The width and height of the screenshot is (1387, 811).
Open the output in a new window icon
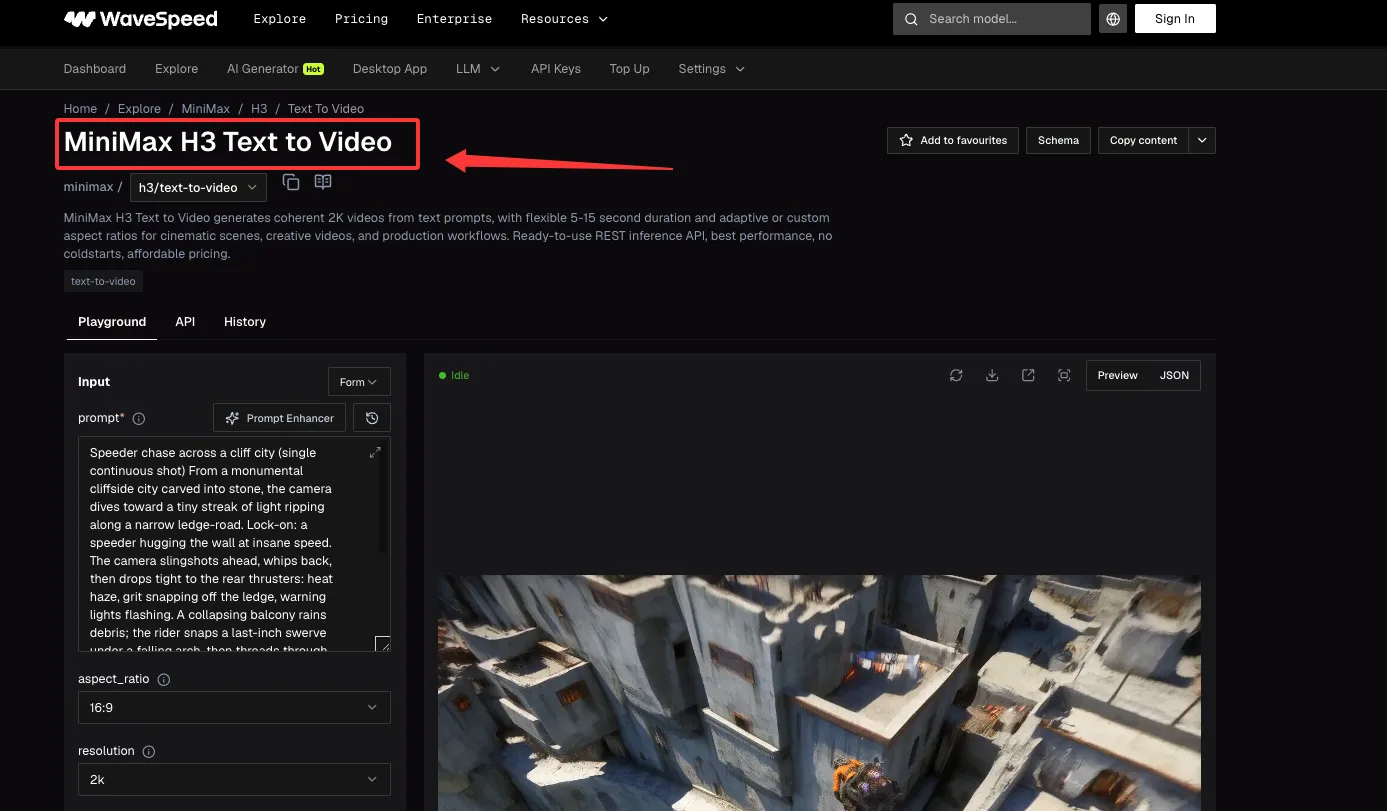pos(1028,375)
